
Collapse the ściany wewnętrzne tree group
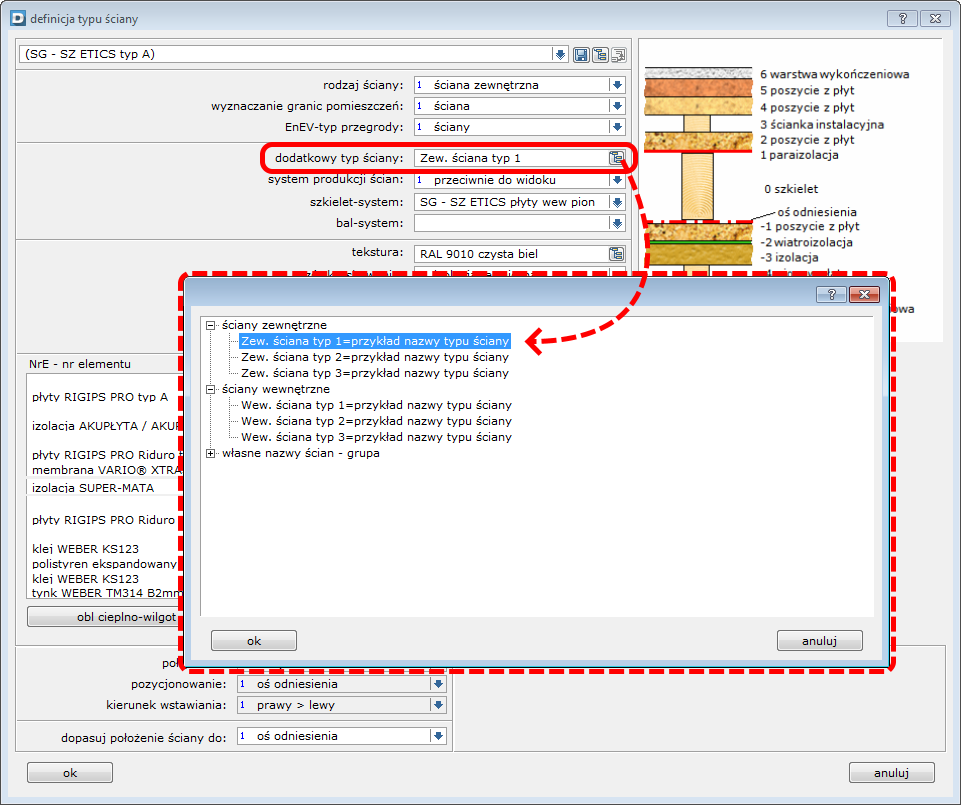pos(211,389)
